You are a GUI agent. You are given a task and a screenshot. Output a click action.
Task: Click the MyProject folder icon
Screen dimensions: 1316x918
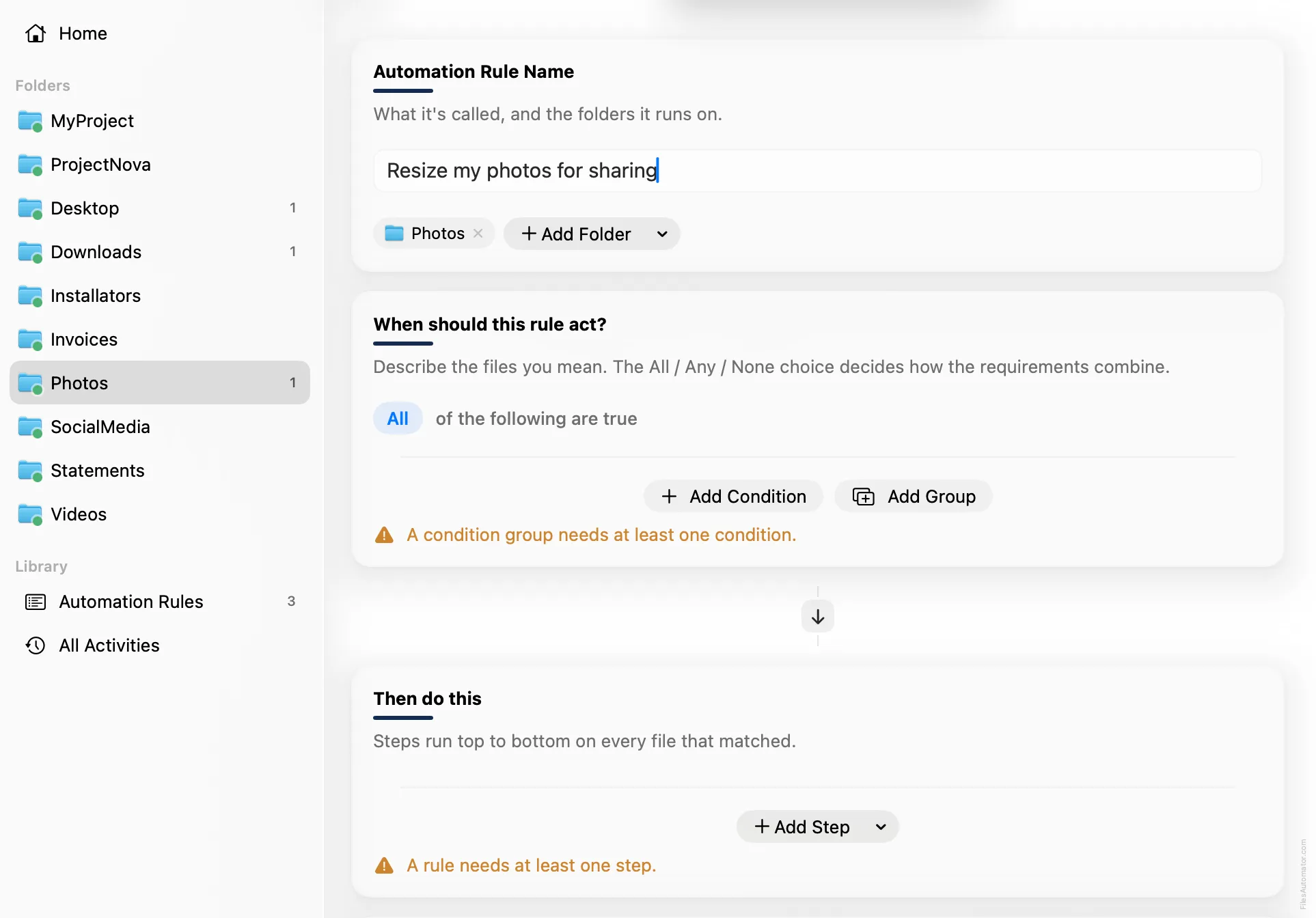tap(30, 121)
